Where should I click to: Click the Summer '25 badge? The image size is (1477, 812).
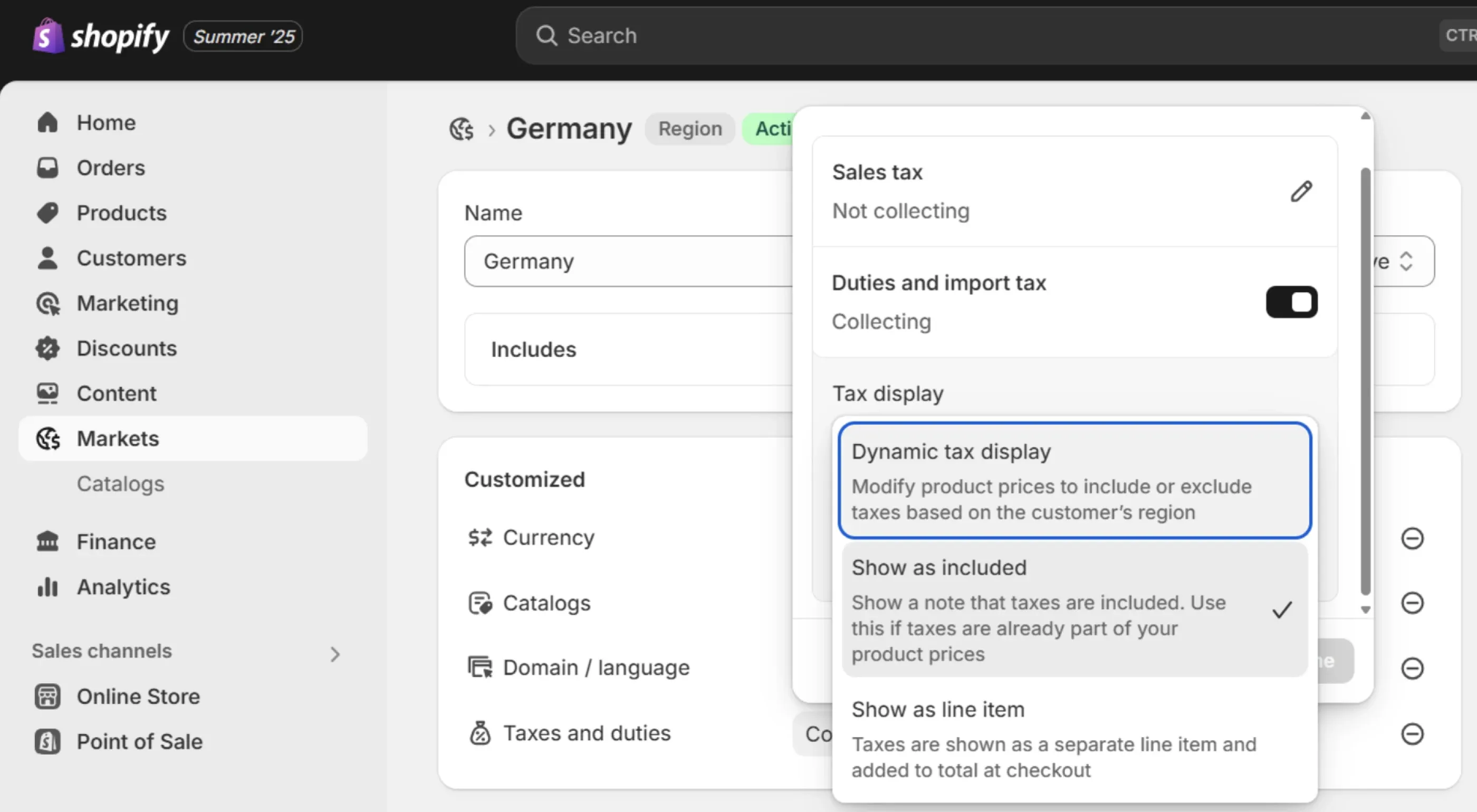pyautogui.click(x=243, y=35)
